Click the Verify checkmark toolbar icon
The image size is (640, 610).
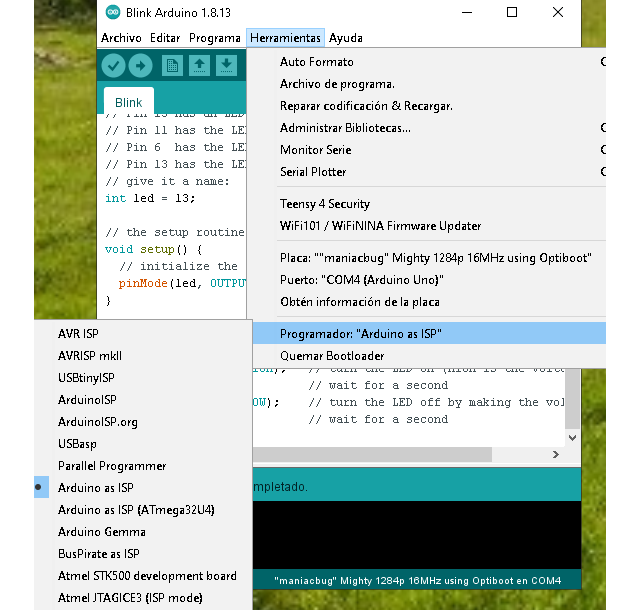coord(113,66)
